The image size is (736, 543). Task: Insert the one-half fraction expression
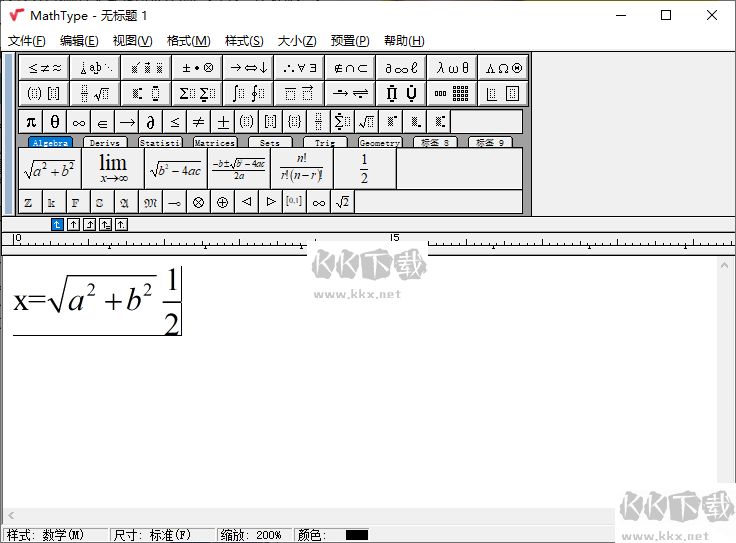(365, 169)
